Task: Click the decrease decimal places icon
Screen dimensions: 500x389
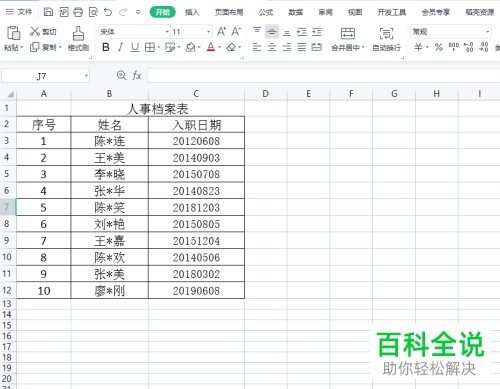Action: (484, 47)
